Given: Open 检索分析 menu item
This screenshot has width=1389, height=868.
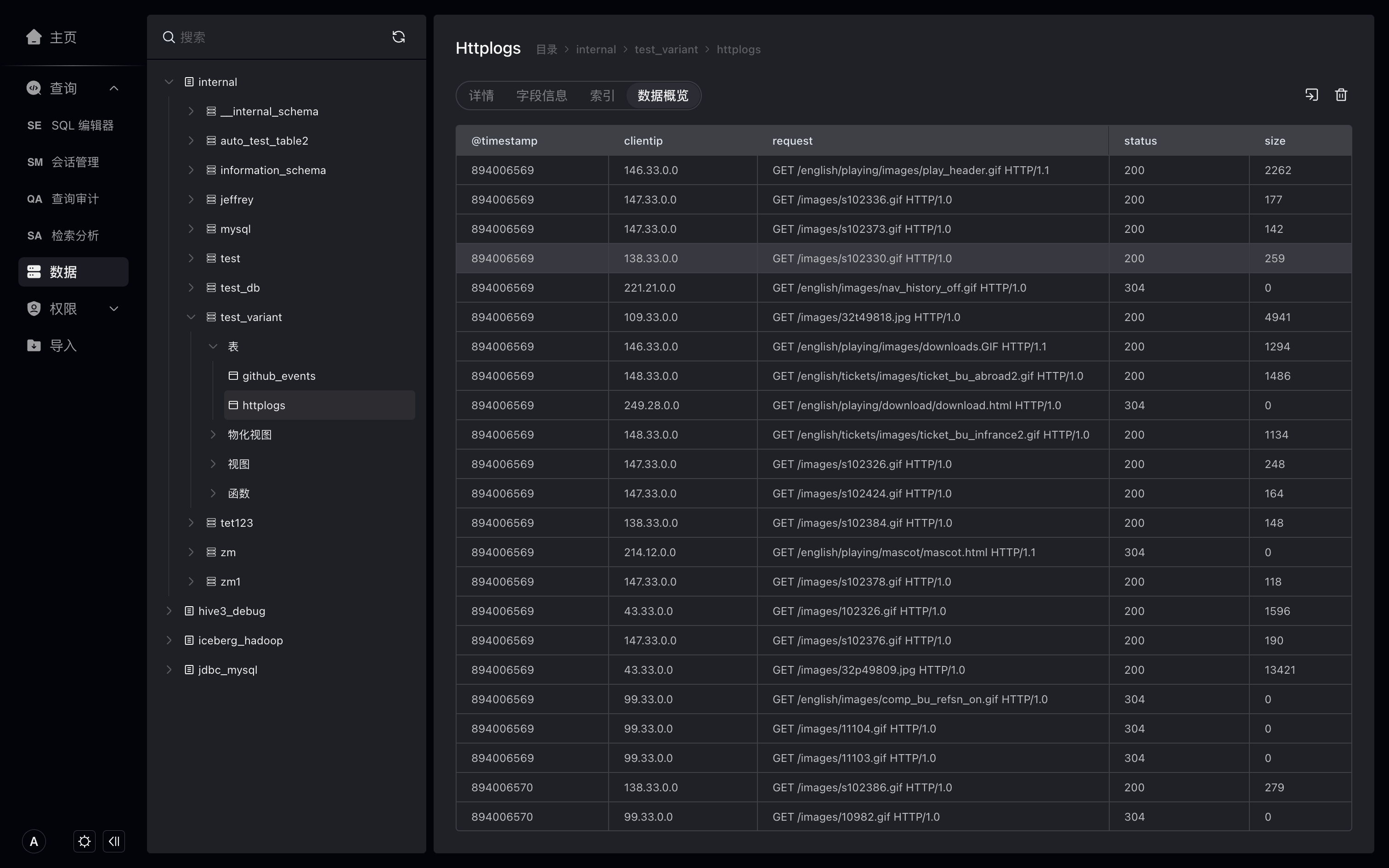Looking at the screenshot, I should click(x=73, y=235).
